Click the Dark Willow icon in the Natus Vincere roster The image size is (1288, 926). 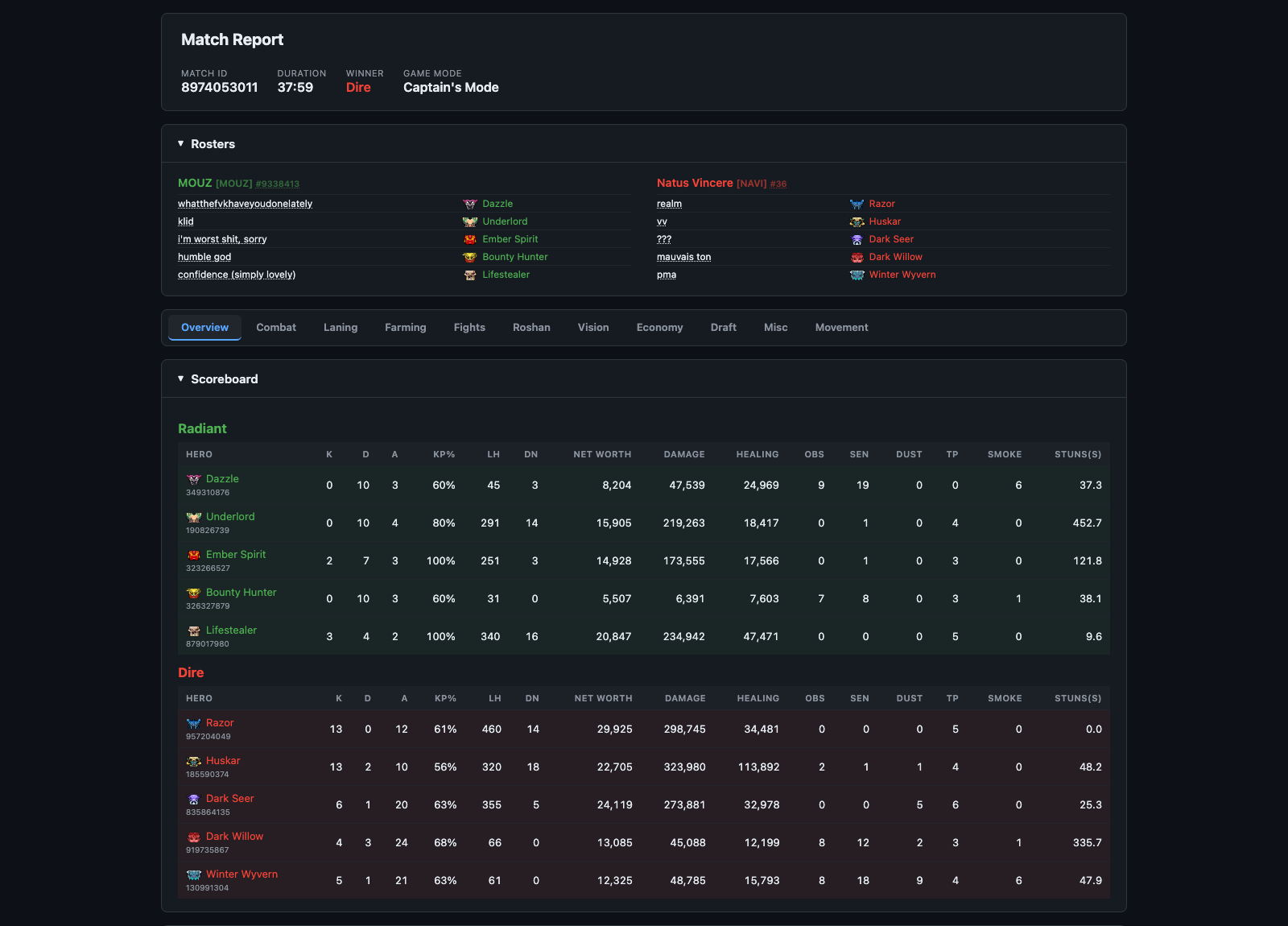857,258
